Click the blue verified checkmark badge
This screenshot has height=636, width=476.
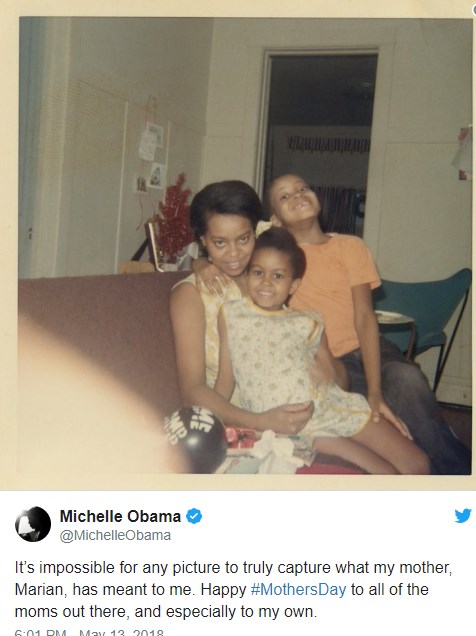point(194,516)
